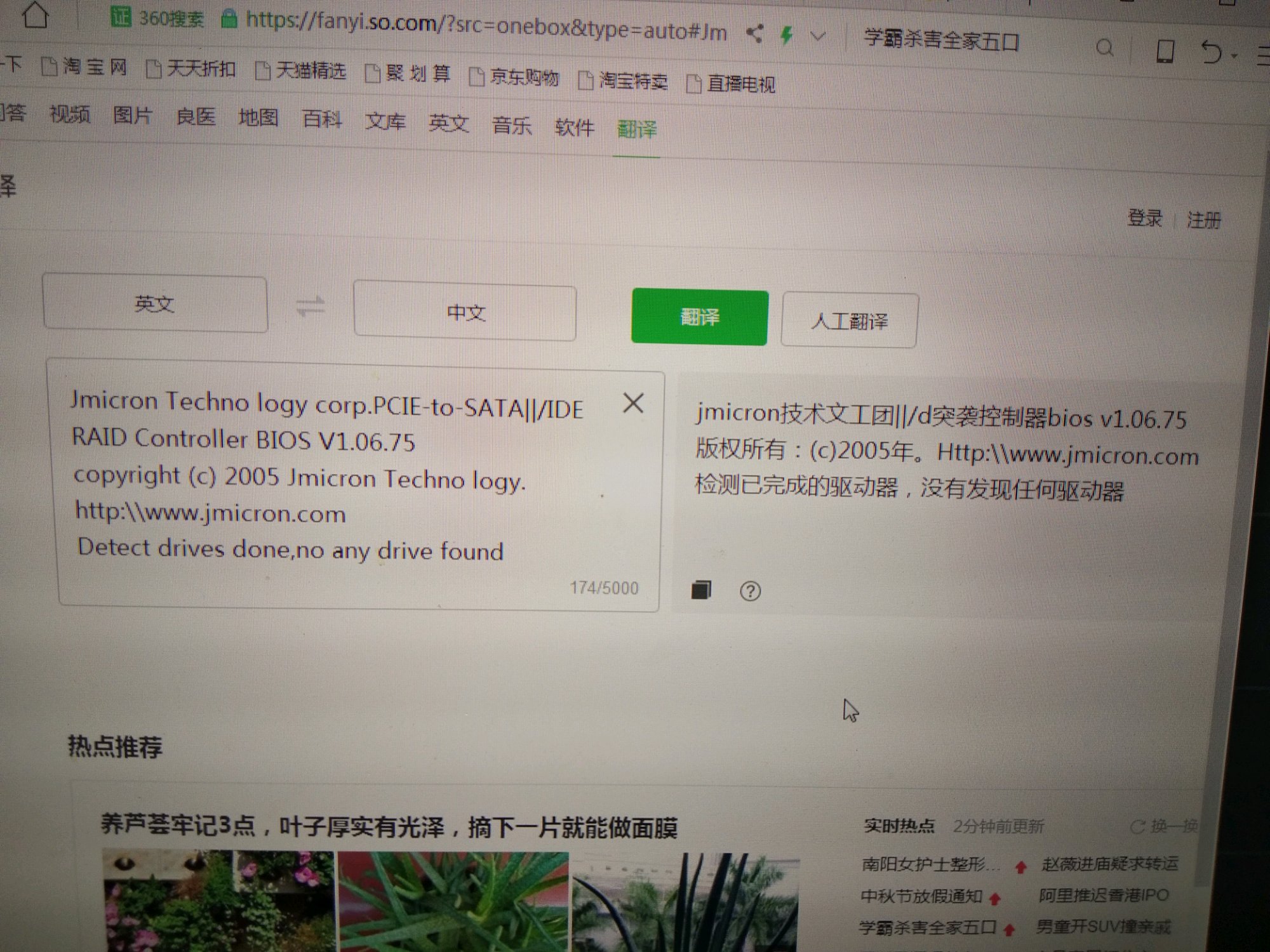Click the undo back arrow icon
The height and width of the screenshot is (952, 1270).
click(1212, 53)
